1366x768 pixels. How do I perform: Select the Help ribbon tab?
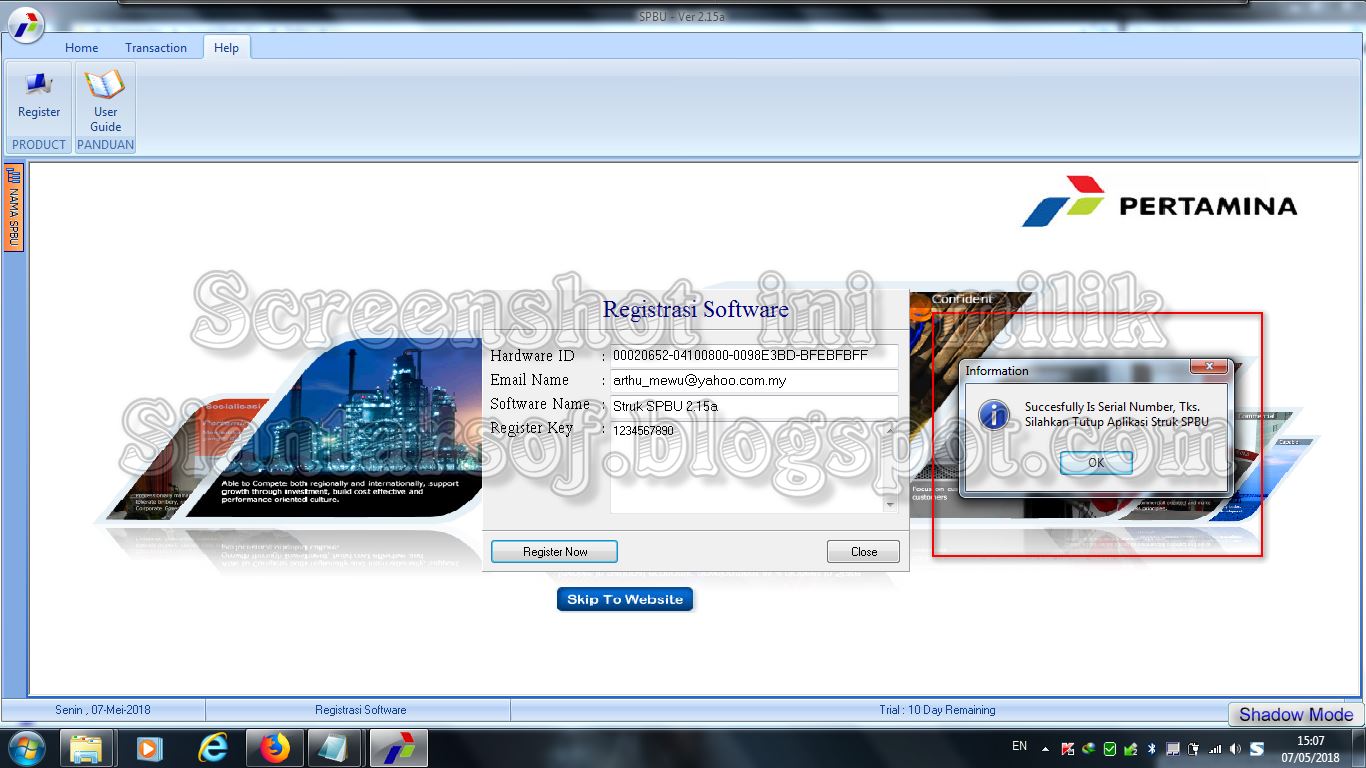click(x=227, y=47)
